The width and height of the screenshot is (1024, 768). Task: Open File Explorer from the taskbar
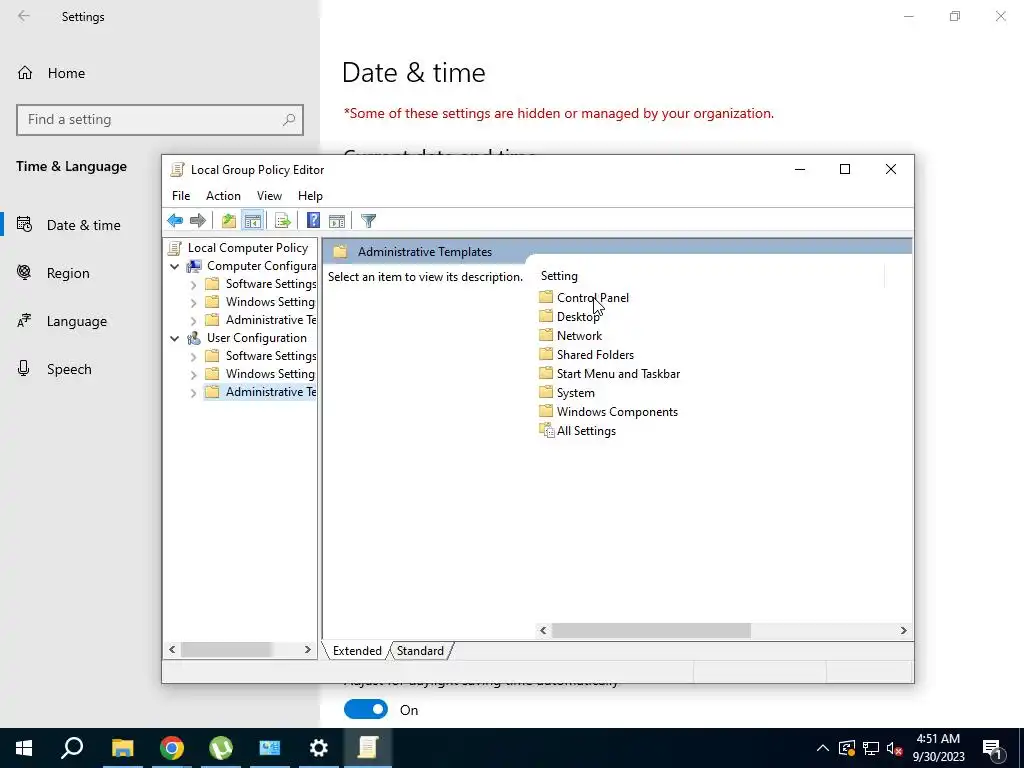tap(122, 748)
